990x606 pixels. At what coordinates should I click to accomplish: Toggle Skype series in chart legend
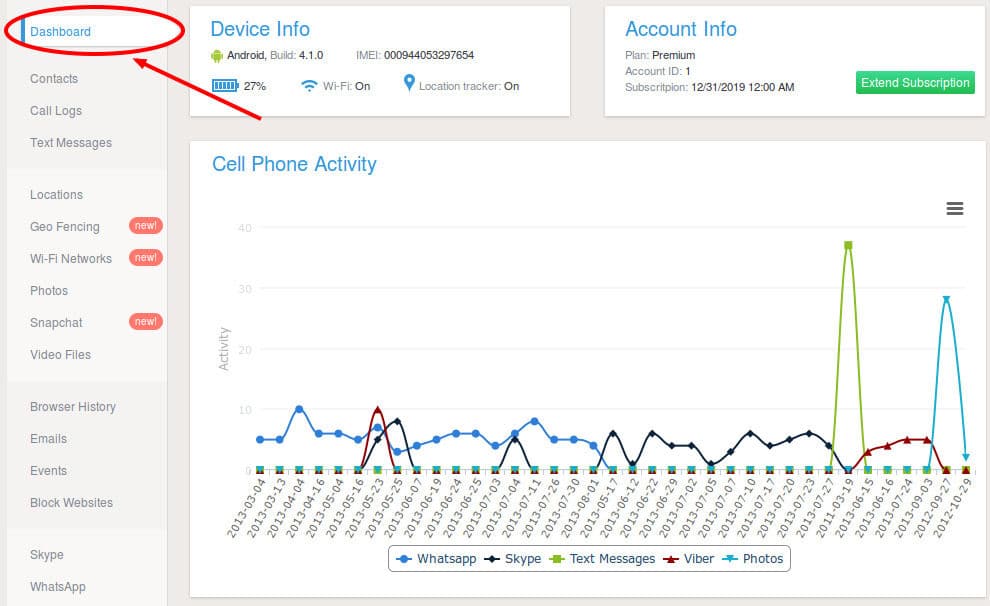pos(513,559)
